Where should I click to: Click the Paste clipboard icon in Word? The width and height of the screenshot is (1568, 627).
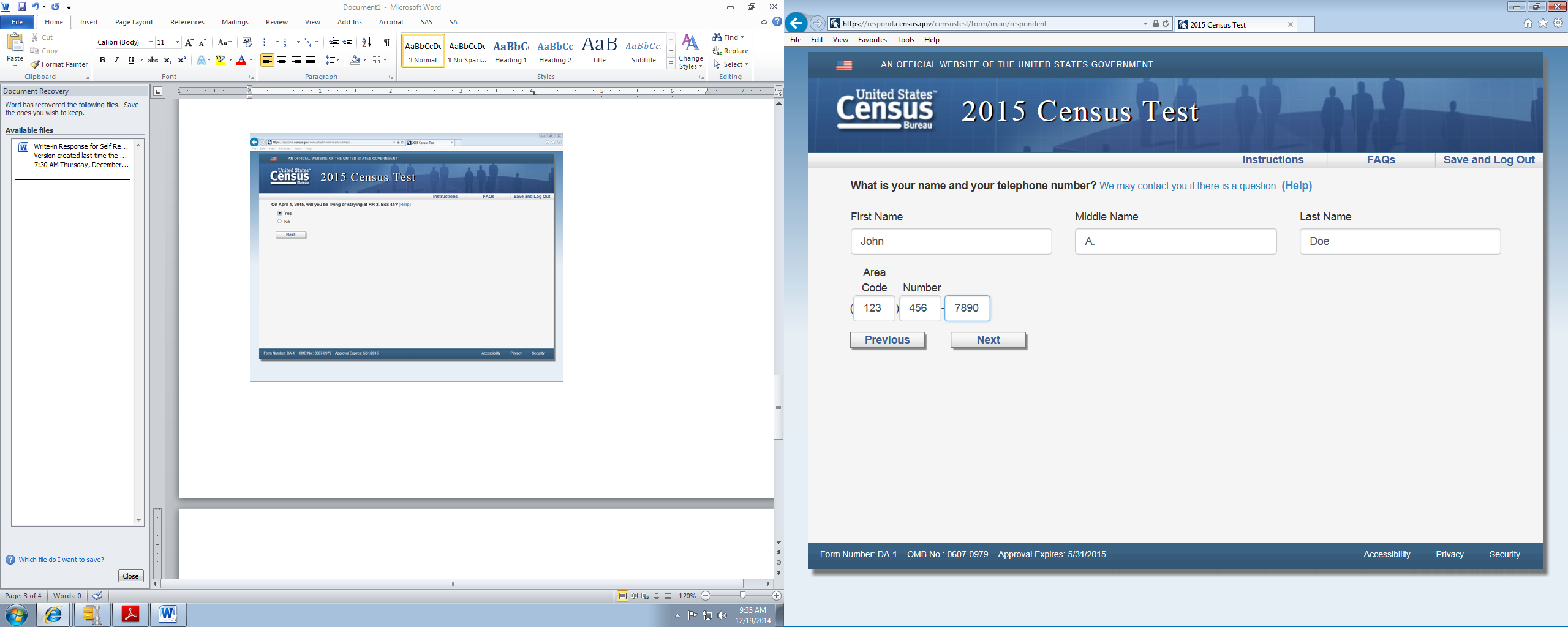pos(15,43)
